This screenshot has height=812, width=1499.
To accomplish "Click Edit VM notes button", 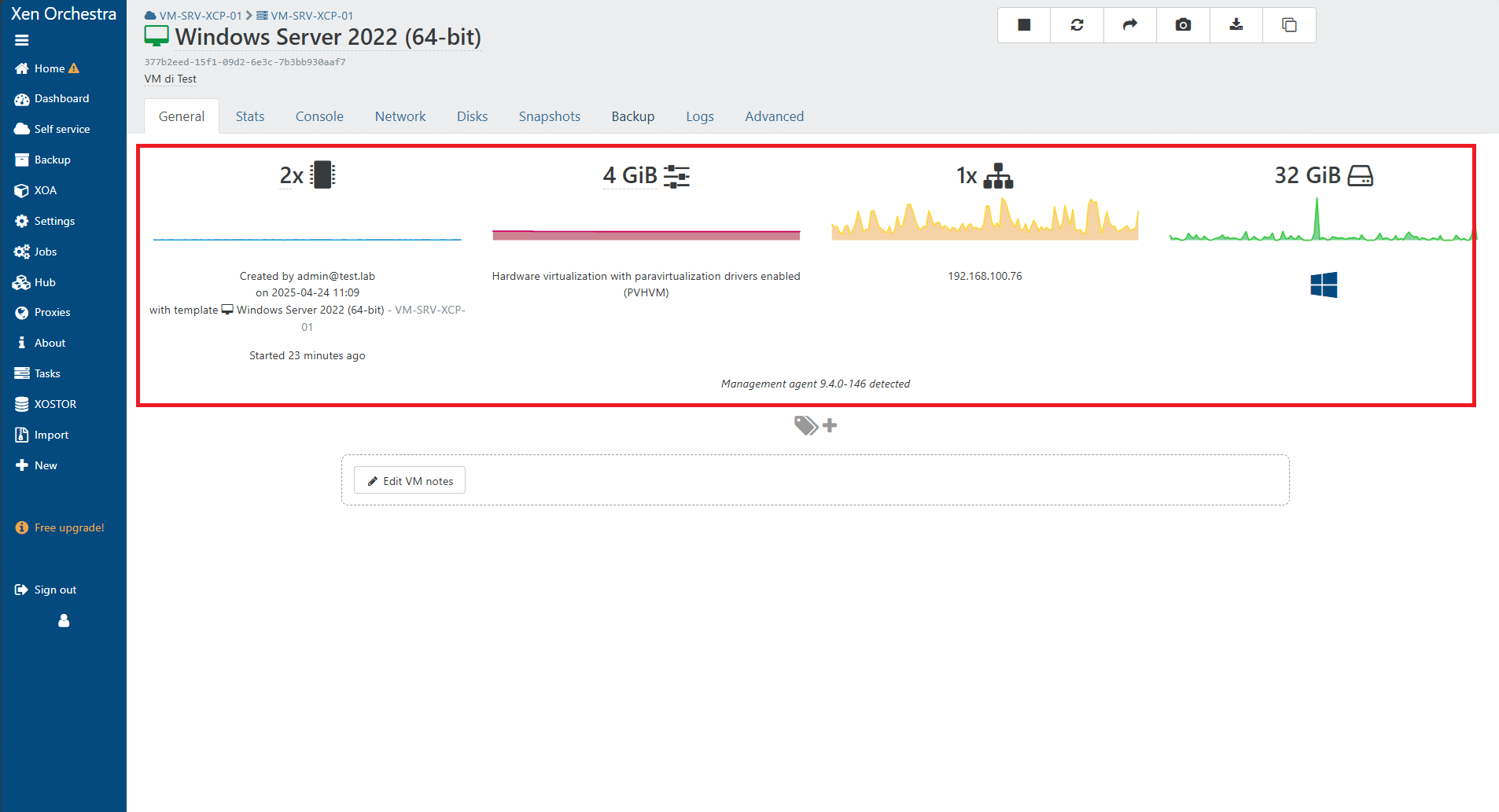I will (x=410, y=480).
